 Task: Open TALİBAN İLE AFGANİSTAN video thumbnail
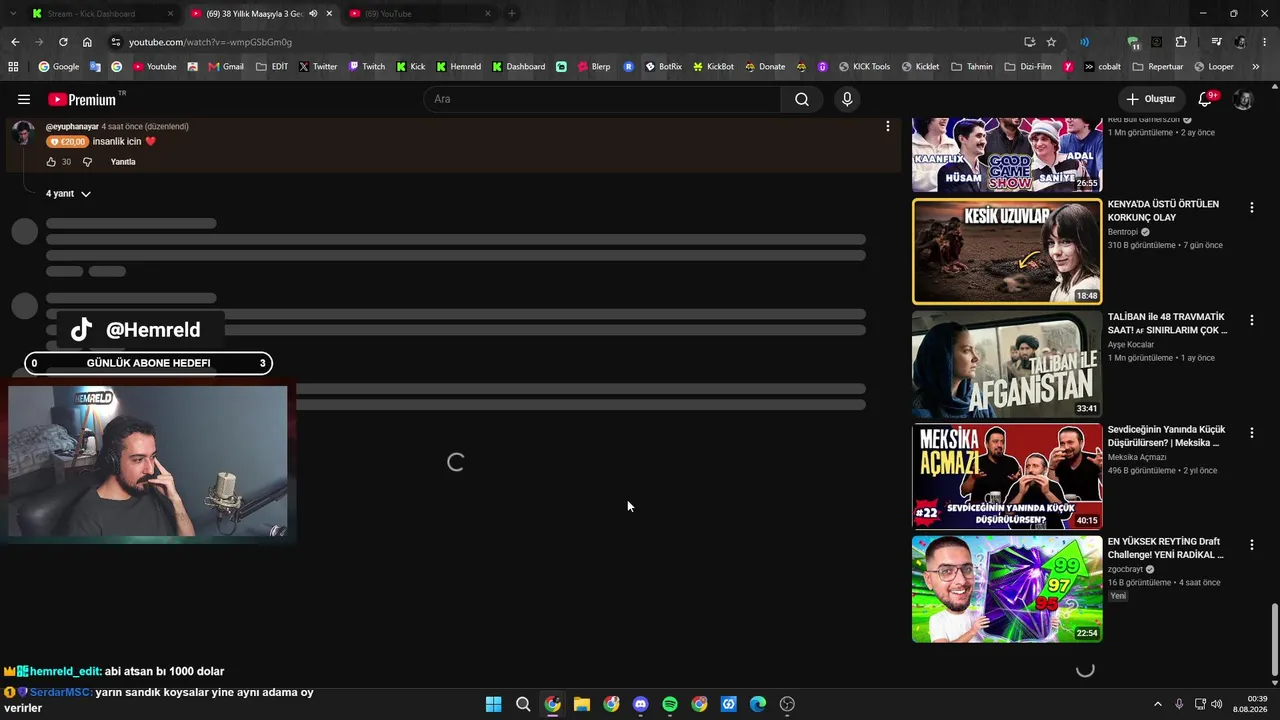point(1007,364)
